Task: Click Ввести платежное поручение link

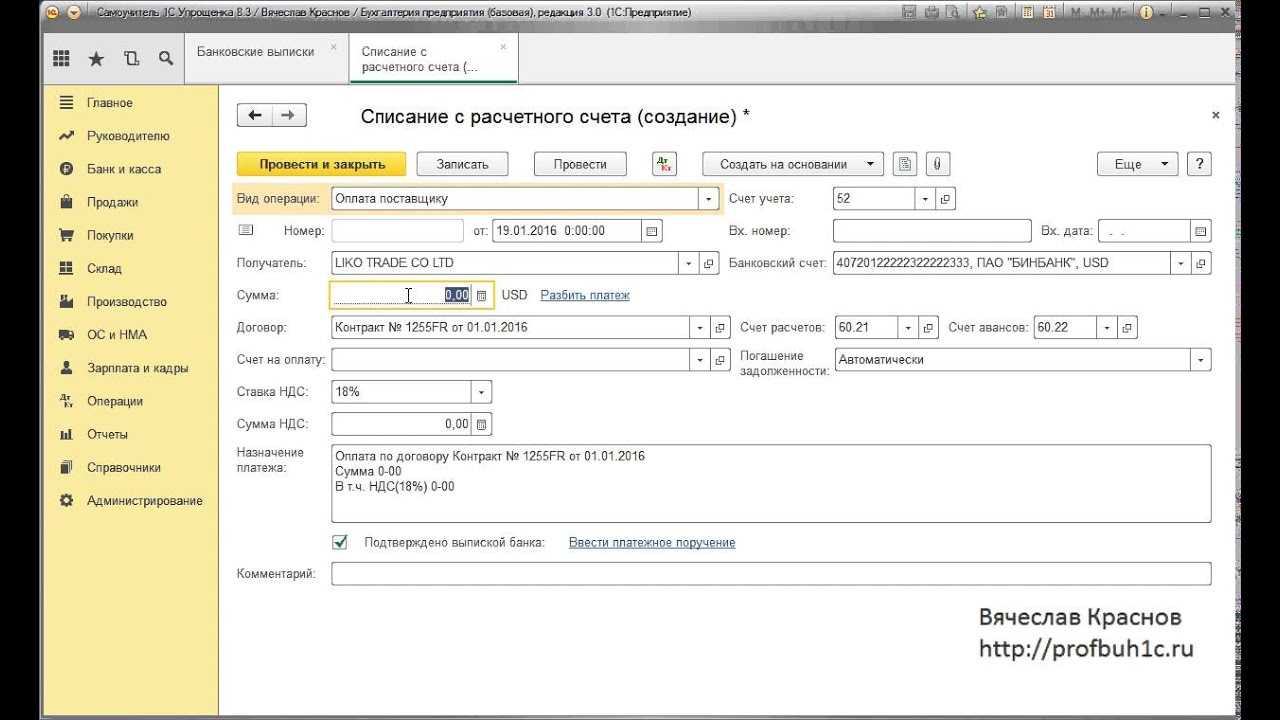Action: (652, 542)
